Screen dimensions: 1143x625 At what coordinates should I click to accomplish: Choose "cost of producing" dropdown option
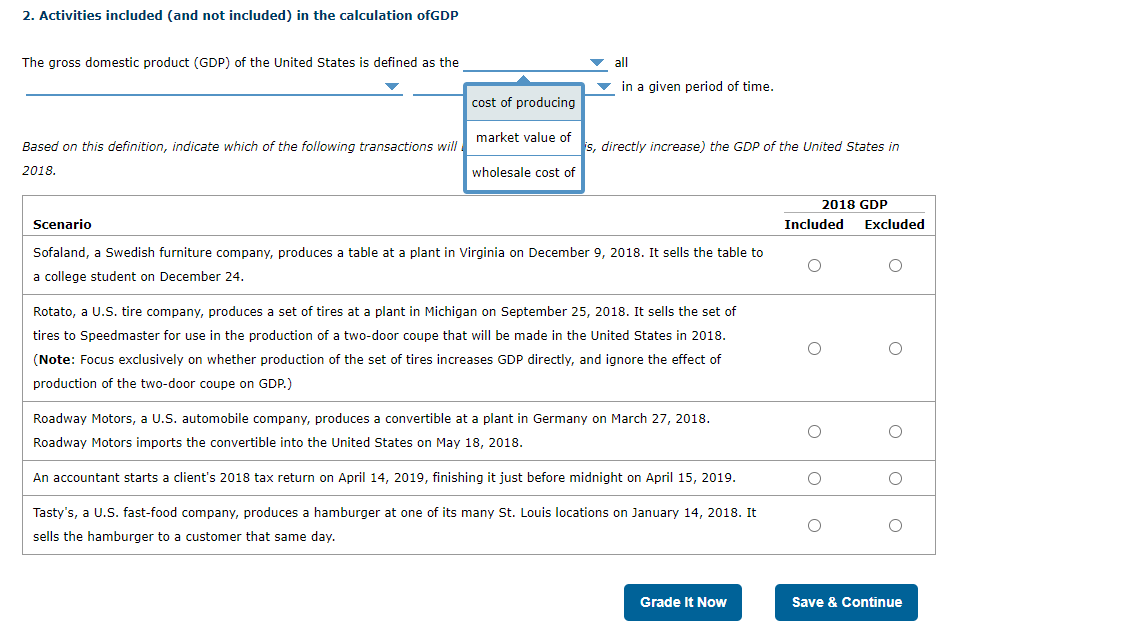point(523,102)
